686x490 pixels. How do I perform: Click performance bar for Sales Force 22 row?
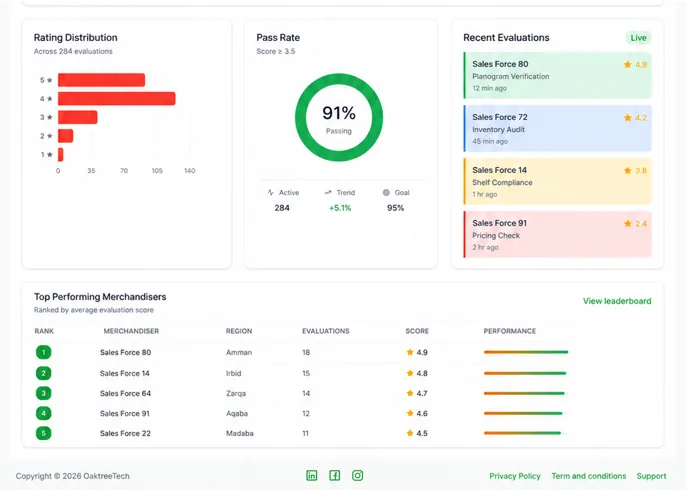[x=522, y=433]
